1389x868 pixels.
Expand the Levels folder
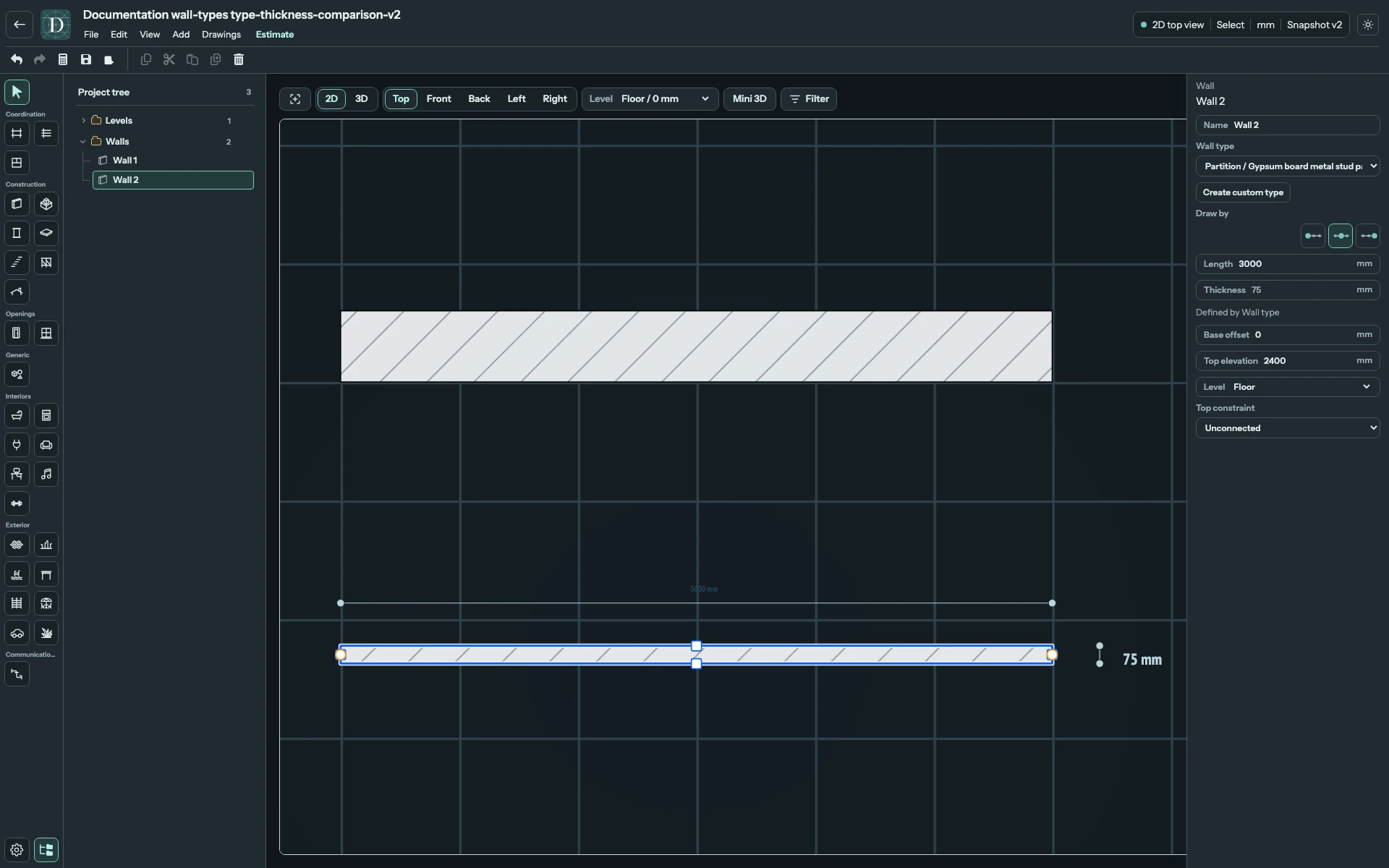click(84, 121)
